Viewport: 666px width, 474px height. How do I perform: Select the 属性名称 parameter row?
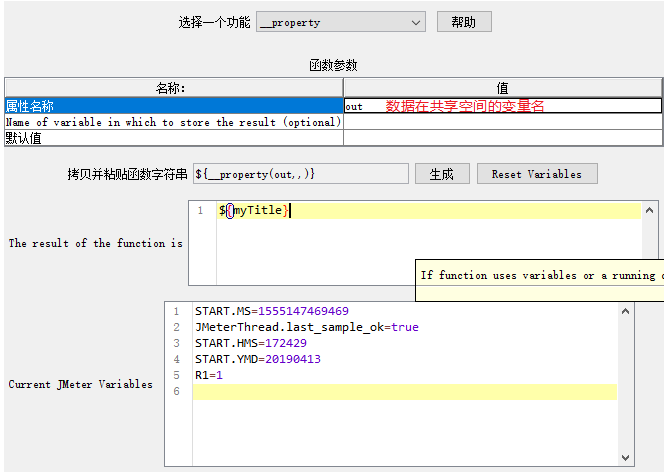click(x=173, y=105)
